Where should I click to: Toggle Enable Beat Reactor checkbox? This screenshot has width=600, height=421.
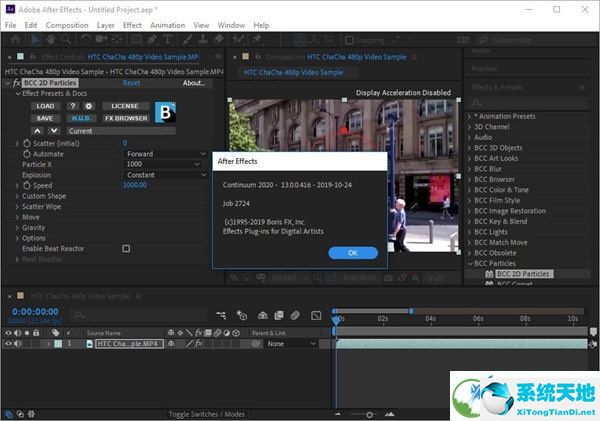tap(126, 249)
